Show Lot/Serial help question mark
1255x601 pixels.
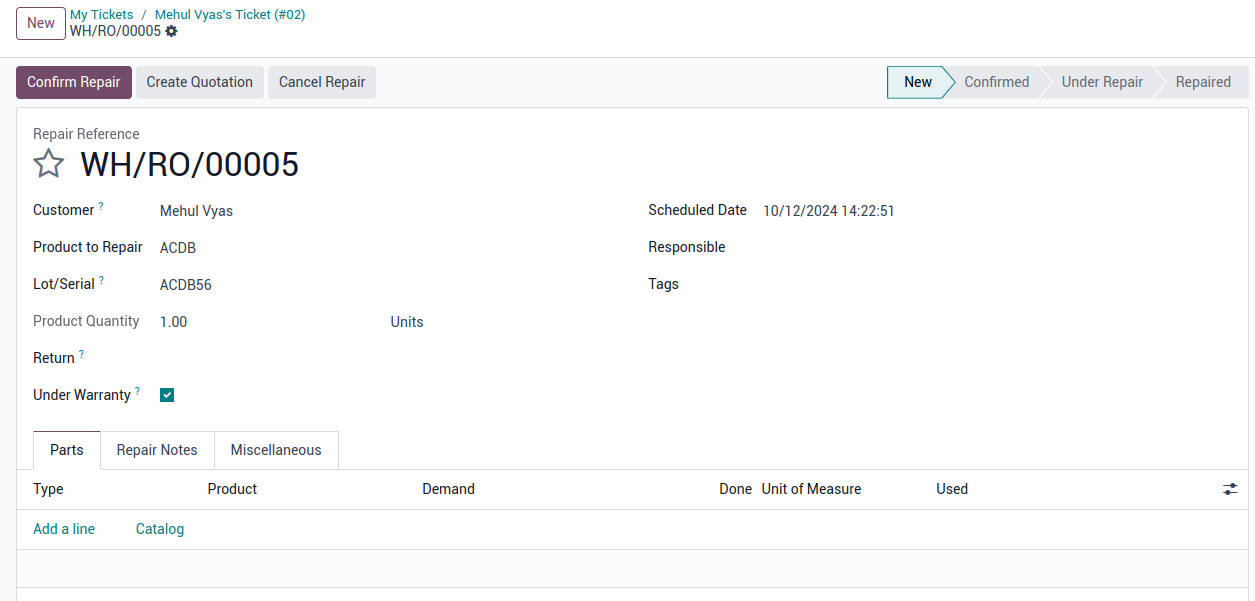[x=101, y=280]
